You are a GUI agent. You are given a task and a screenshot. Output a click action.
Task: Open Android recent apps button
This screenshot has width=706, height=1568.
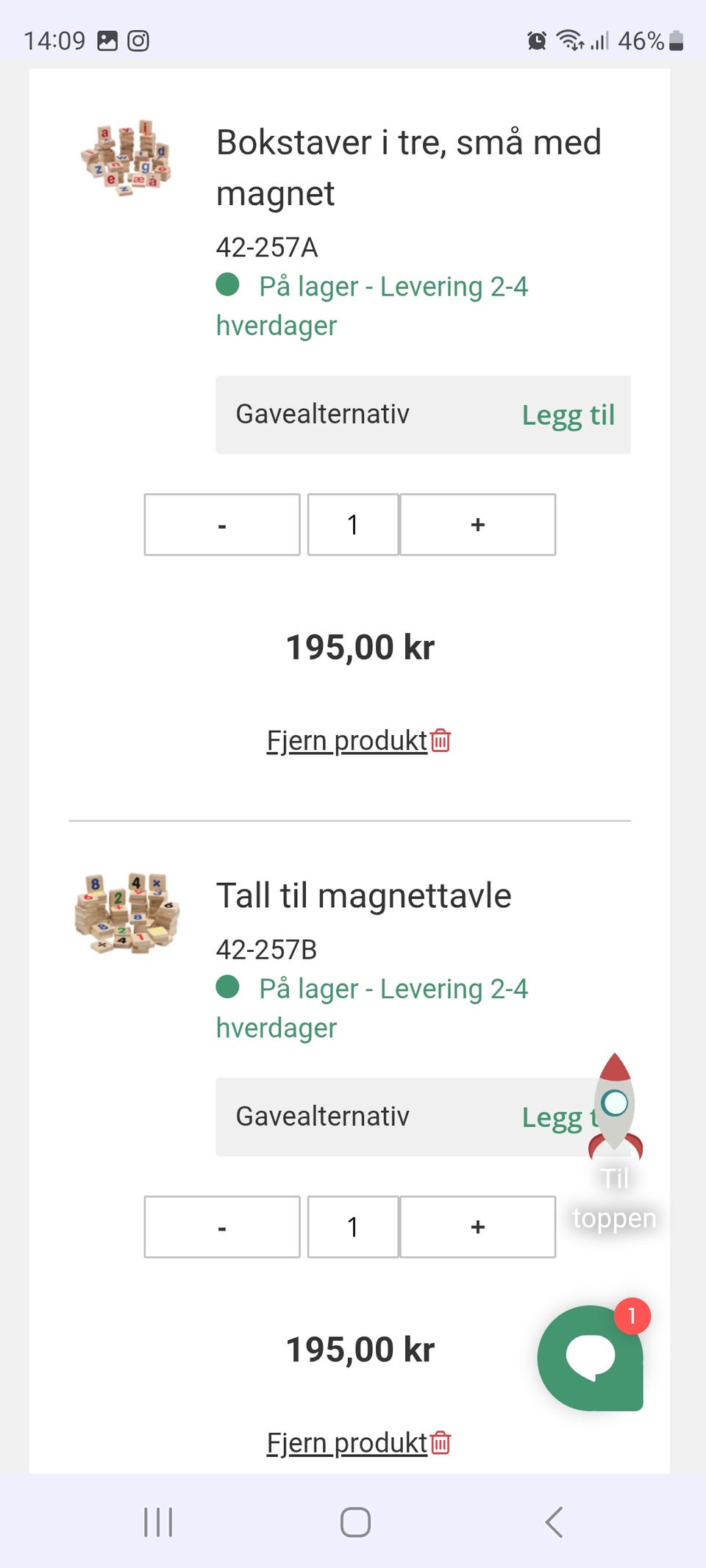158,1522
